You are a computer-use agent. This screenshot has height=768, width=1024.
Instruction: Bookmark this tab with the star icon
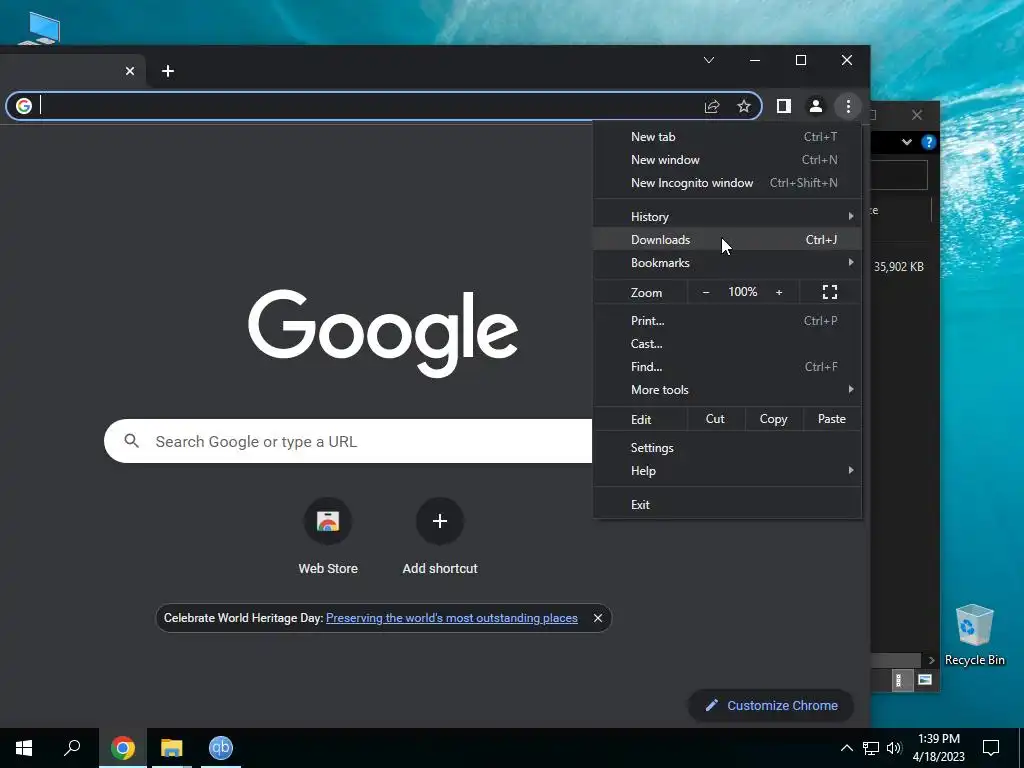pos(744,106)
